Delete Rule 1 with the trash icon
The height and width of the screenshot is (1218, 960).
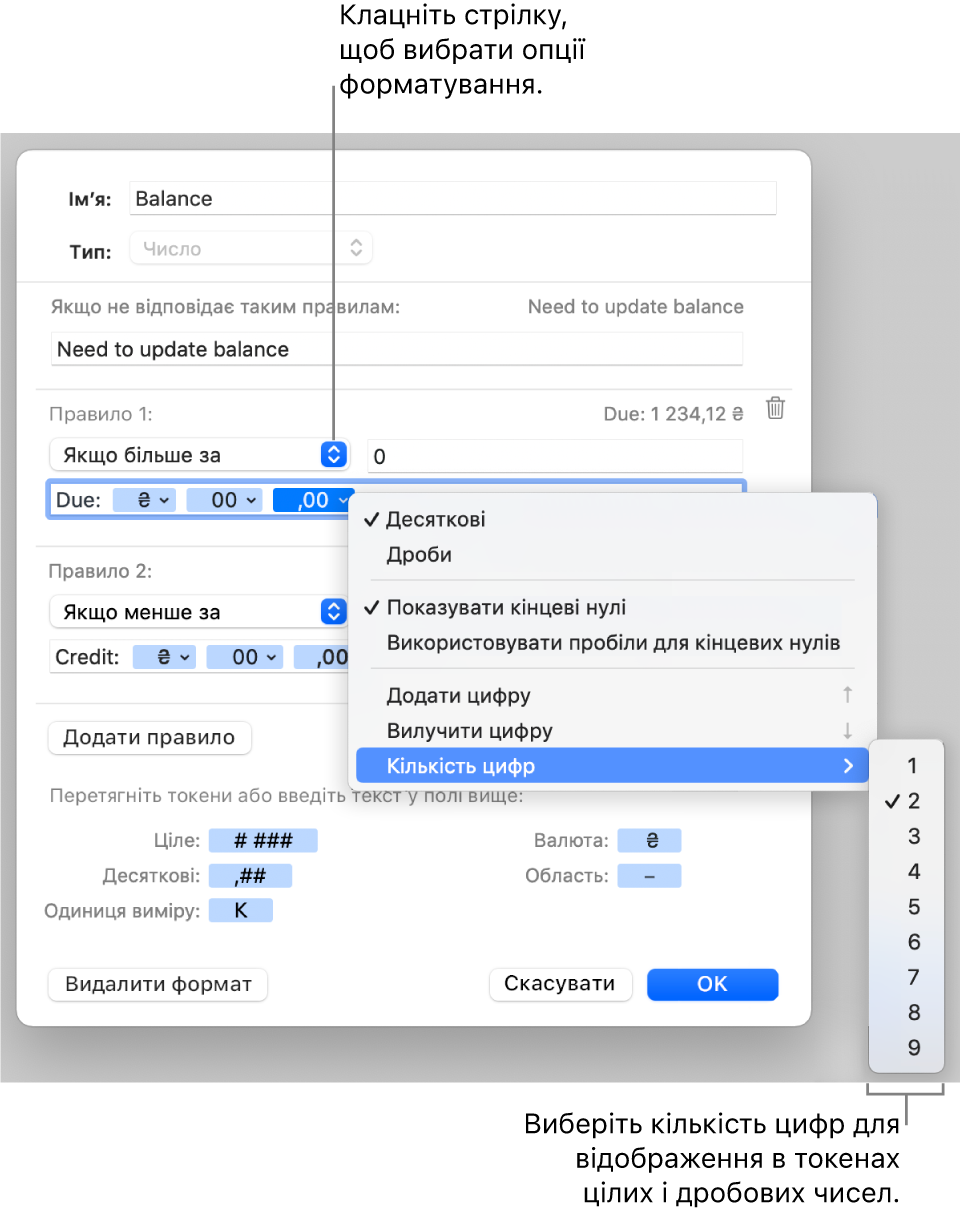[775, 408]
